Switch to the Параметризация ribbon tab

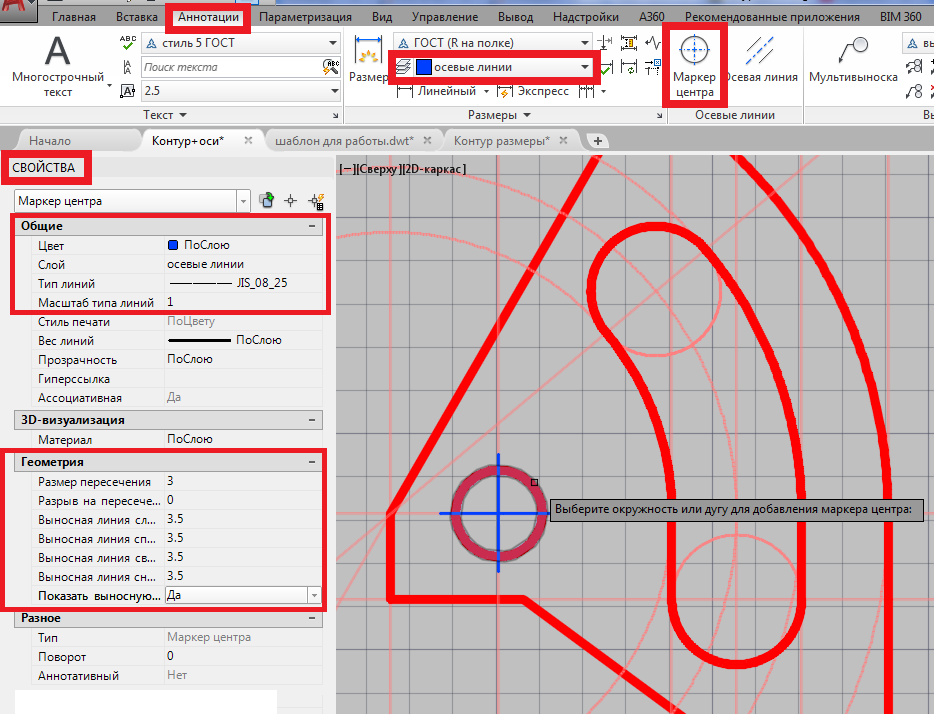[x=305, y=17]
